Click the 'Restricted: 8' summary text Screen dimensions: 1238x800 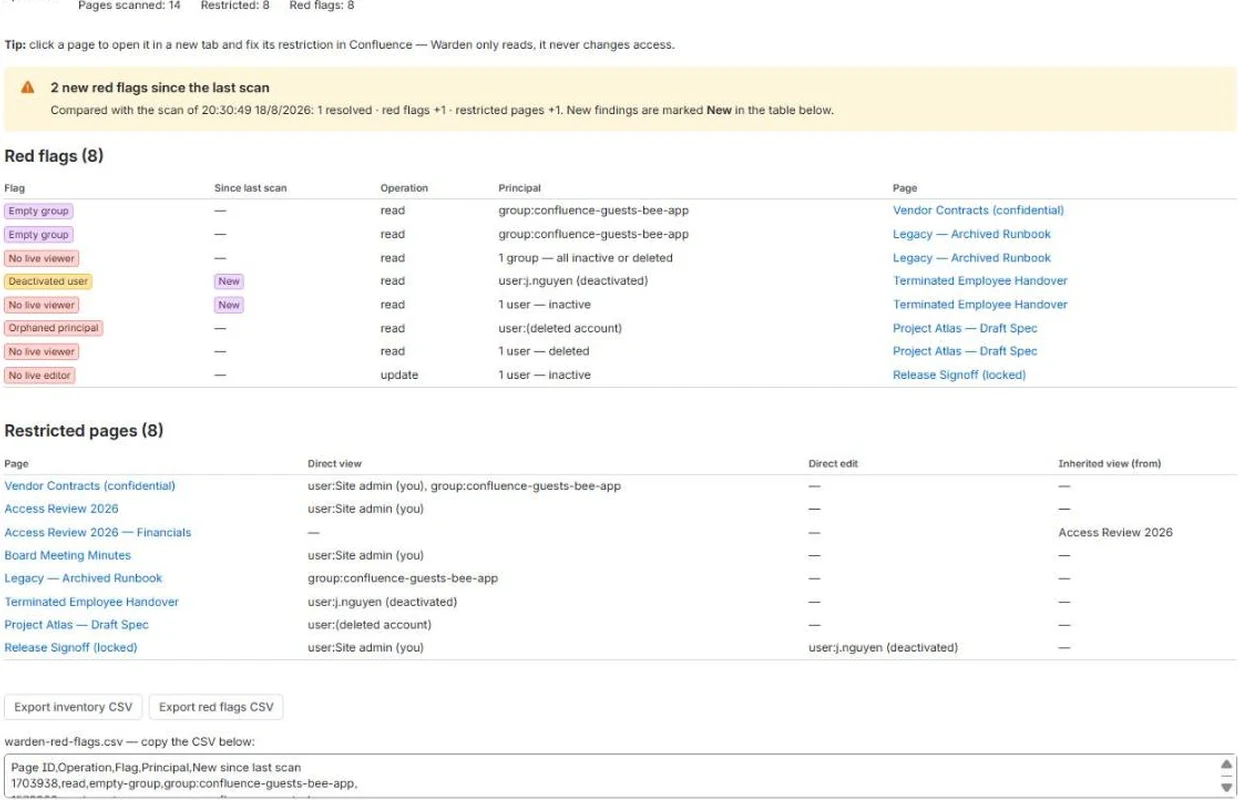tap(235, 6)
